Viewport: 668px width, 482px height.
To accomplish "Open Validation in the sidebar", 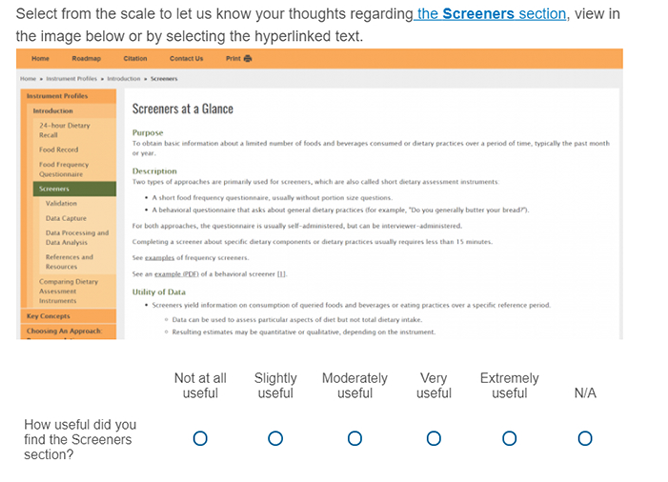I will 61,203.
